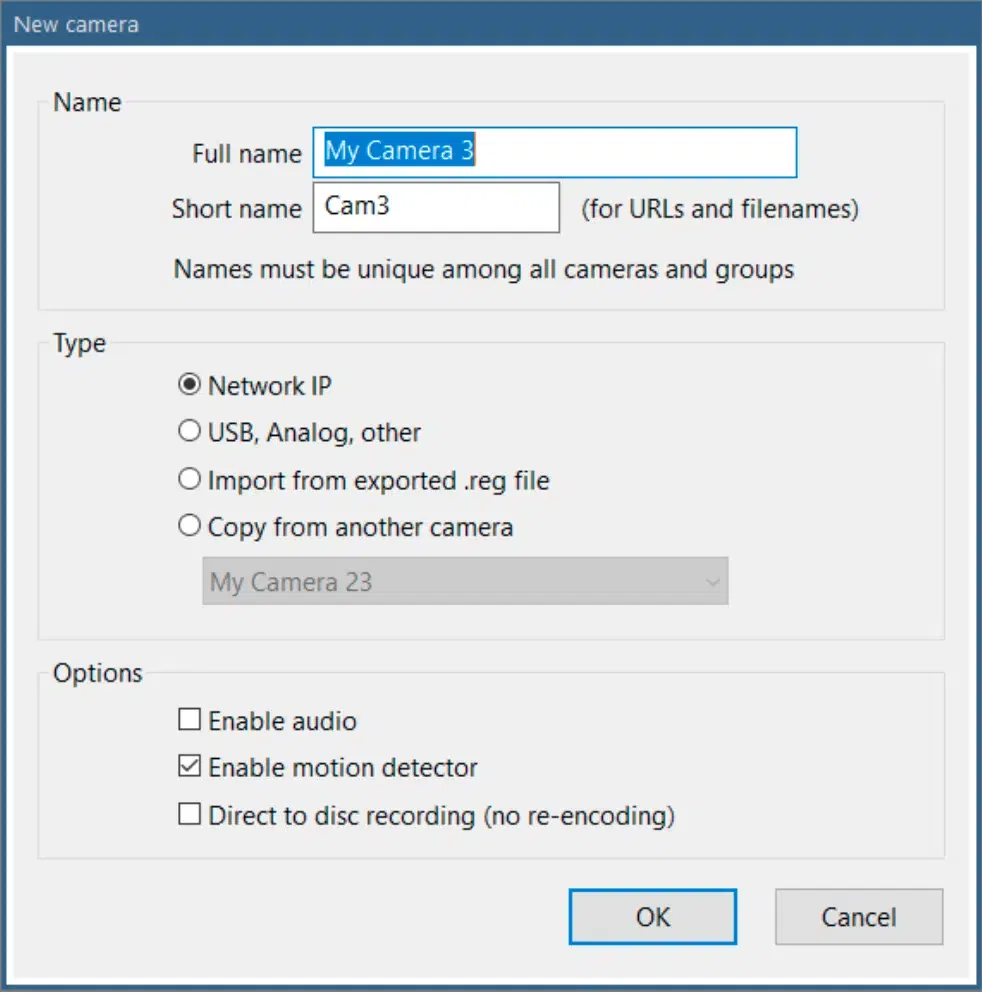The height and width of the screenshot is (994, 982).
Task: Select the Network IP radio button
Action: point(189,385)
